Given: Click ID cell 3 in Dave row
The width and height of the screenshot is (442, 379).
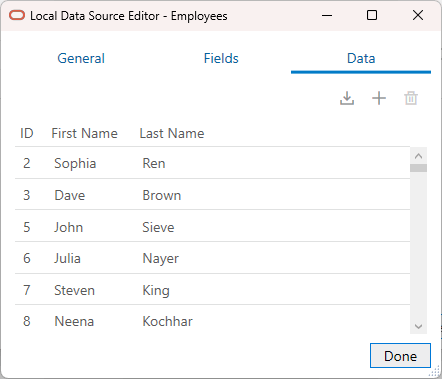Looking at the screenshot, I should click(27, 195).
